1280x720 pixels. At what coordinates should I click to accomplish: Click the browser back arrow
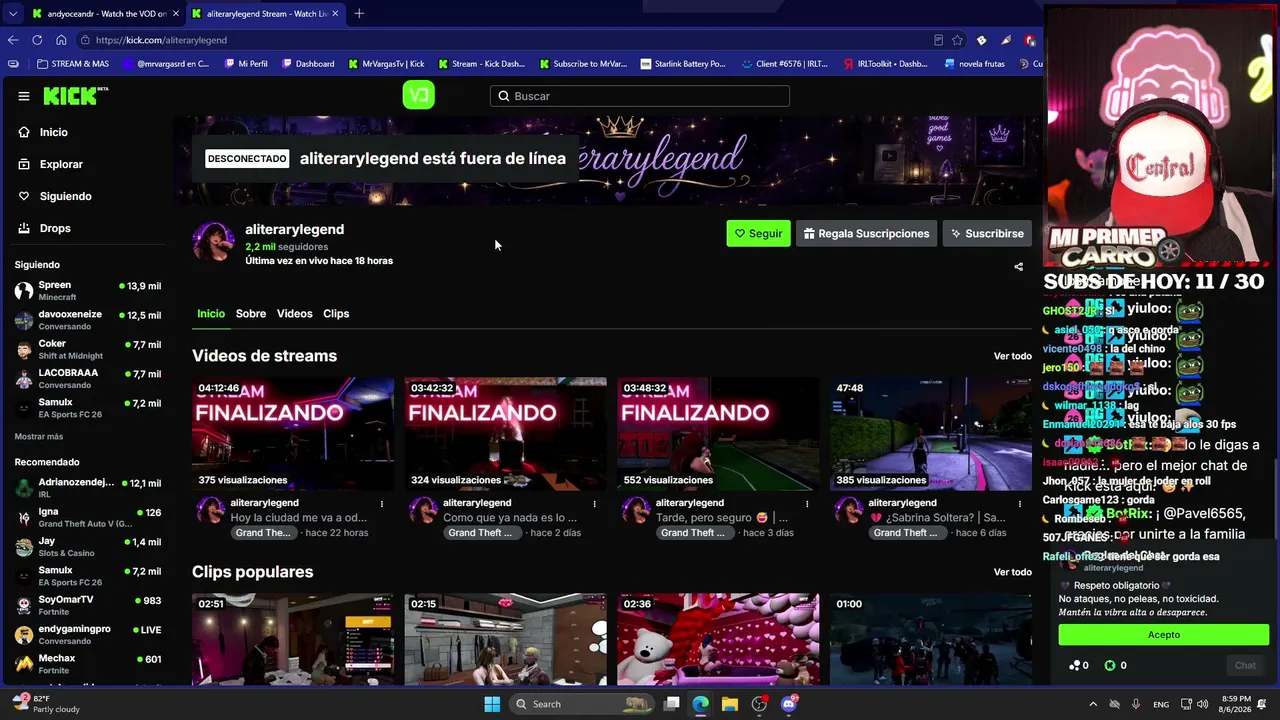13,40
